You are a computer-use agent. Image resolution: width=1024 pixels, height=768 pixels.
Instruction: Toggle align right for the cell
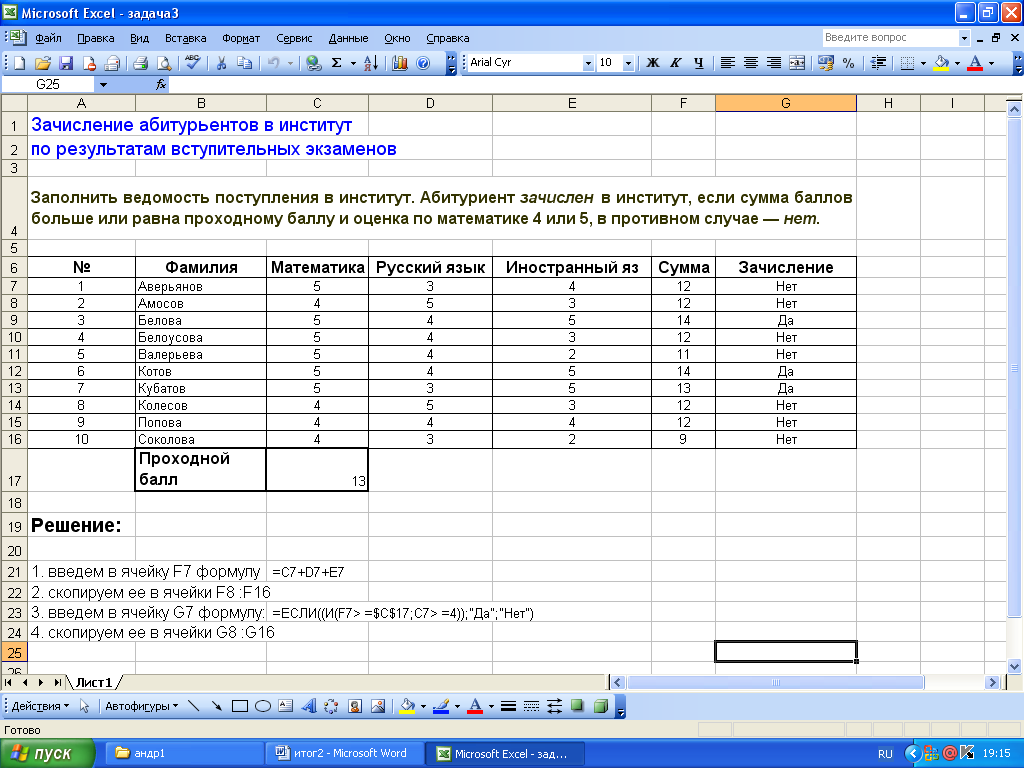click(774, 63)
